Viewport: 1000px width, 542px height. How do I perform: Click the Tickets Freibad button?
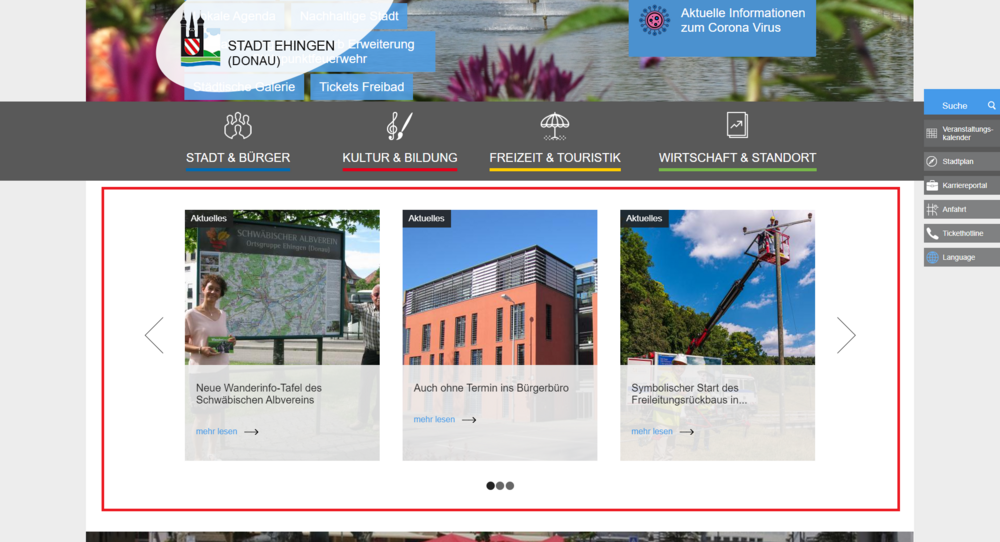[x=362, y=87]
